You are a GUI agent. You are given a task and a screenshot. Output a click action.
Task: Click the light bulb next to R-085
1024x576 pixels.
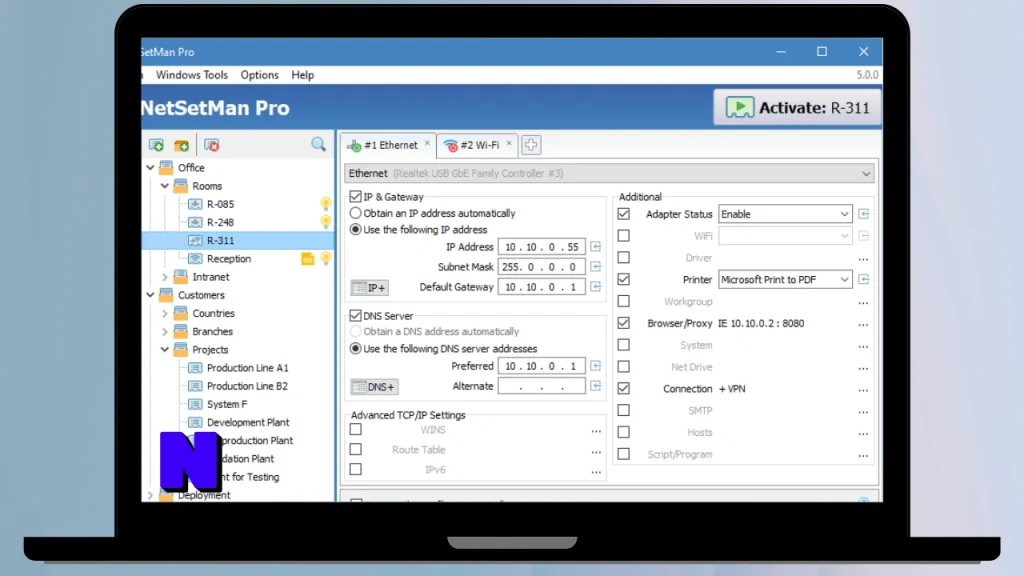point(325,204)
